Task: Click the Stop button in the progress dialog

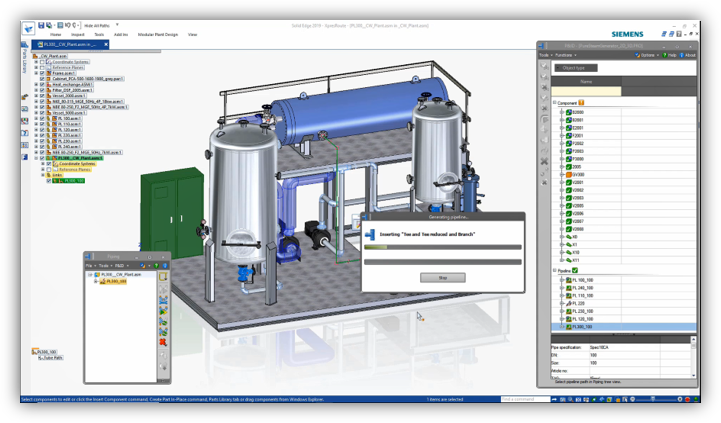Action: (x=442, y=278)
